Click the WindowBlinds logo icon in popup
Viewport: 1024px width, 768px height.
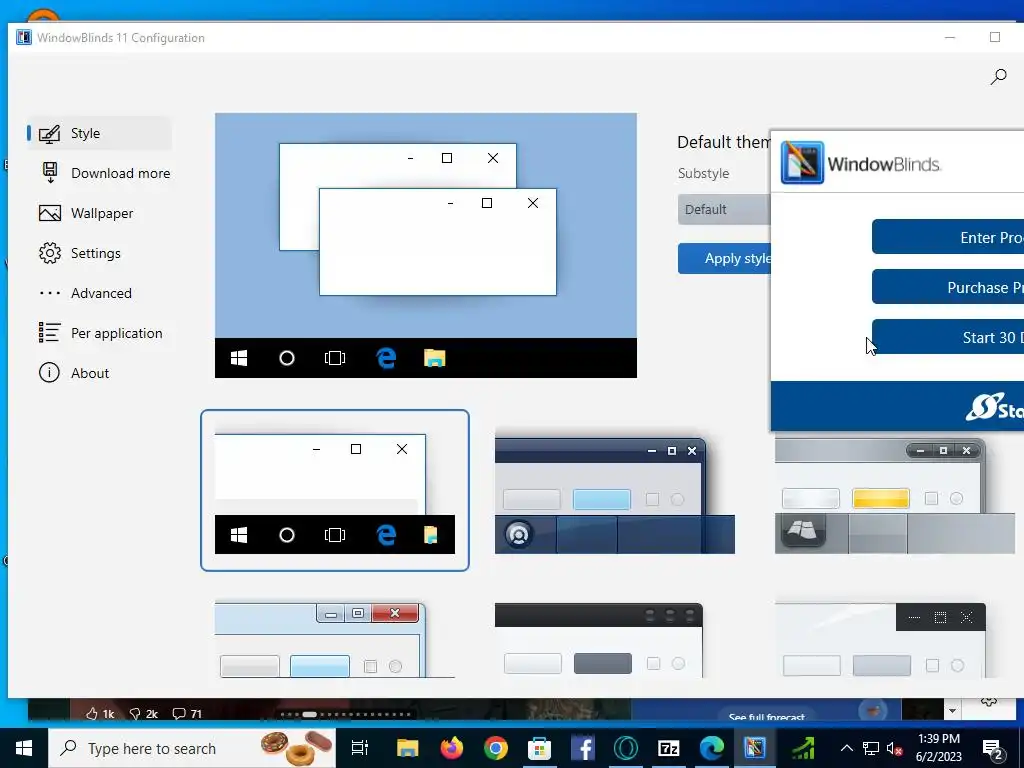click(x=802, y=163)
